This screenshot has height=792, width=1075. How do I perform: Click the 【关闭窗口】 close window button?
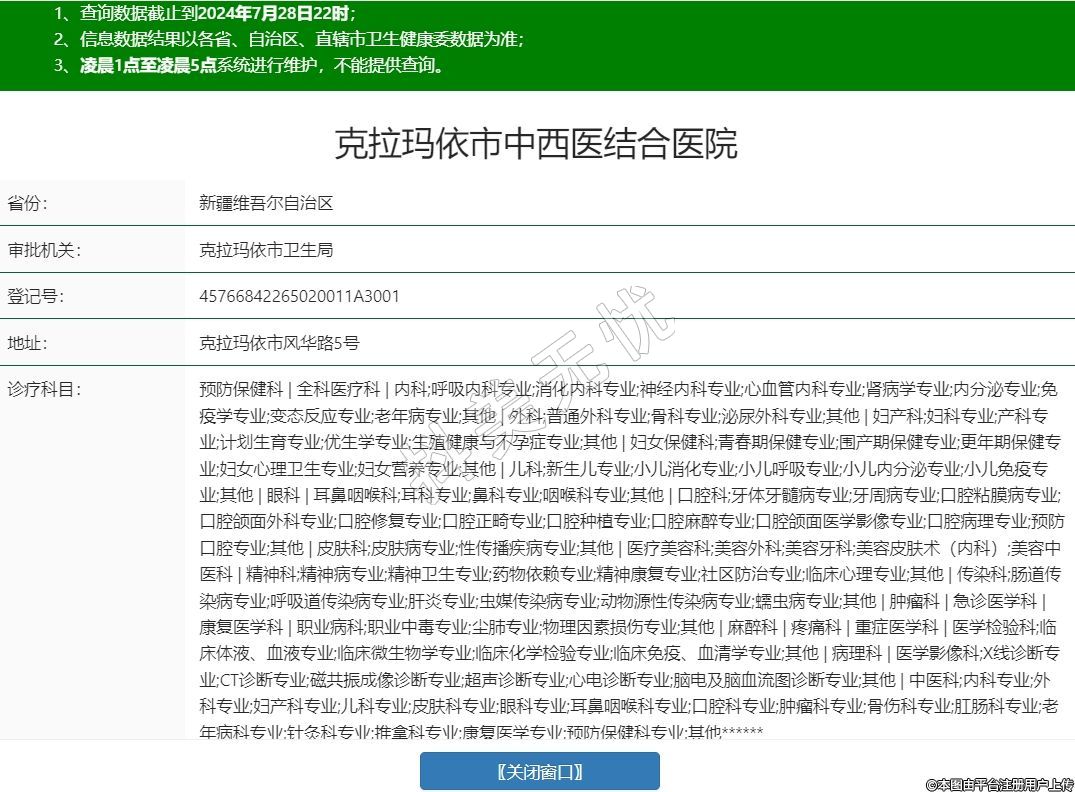539,771
